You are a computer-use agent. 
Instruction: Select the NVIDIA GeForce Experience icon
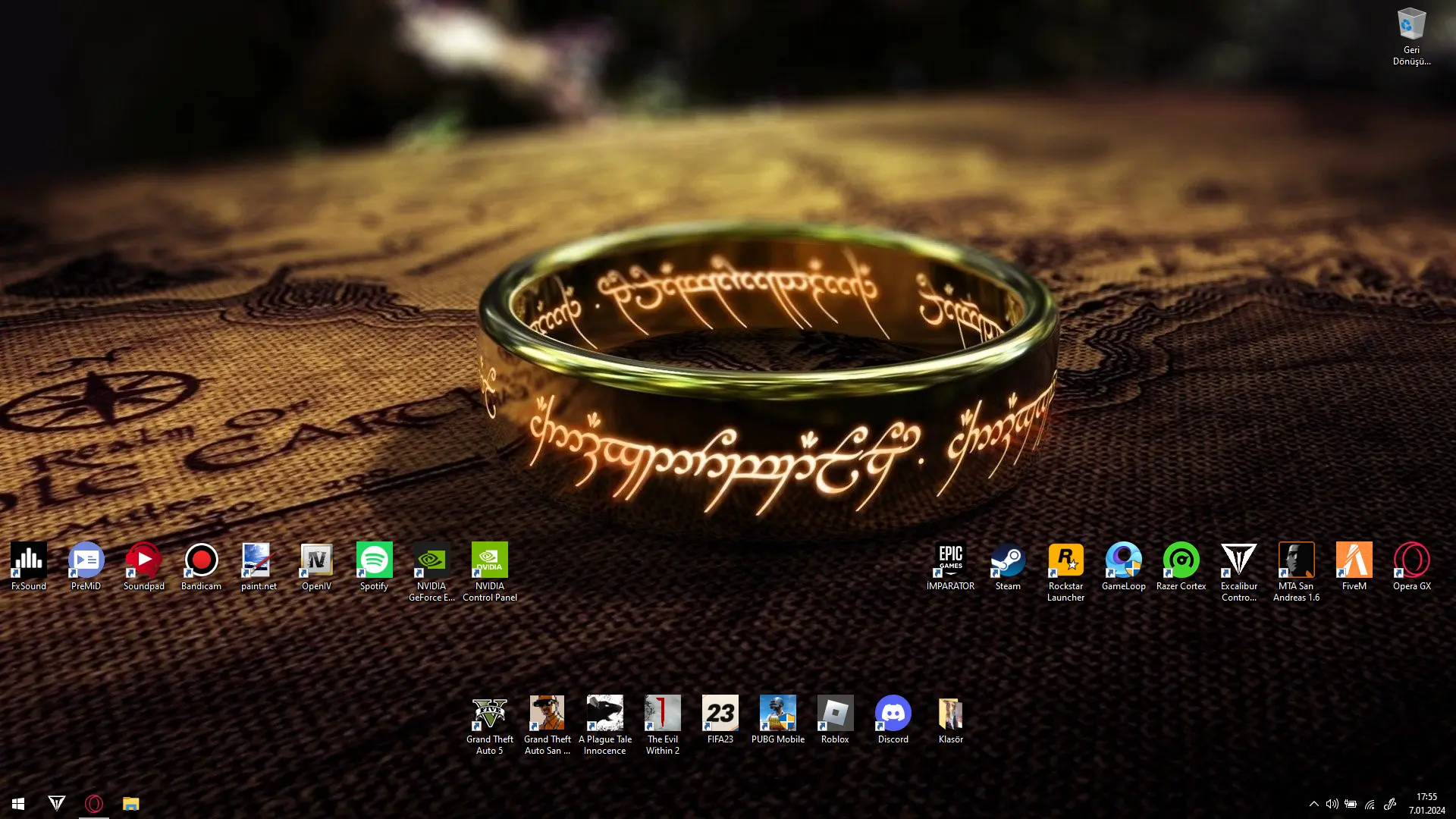pyautogui.click(x=431, y=572)
